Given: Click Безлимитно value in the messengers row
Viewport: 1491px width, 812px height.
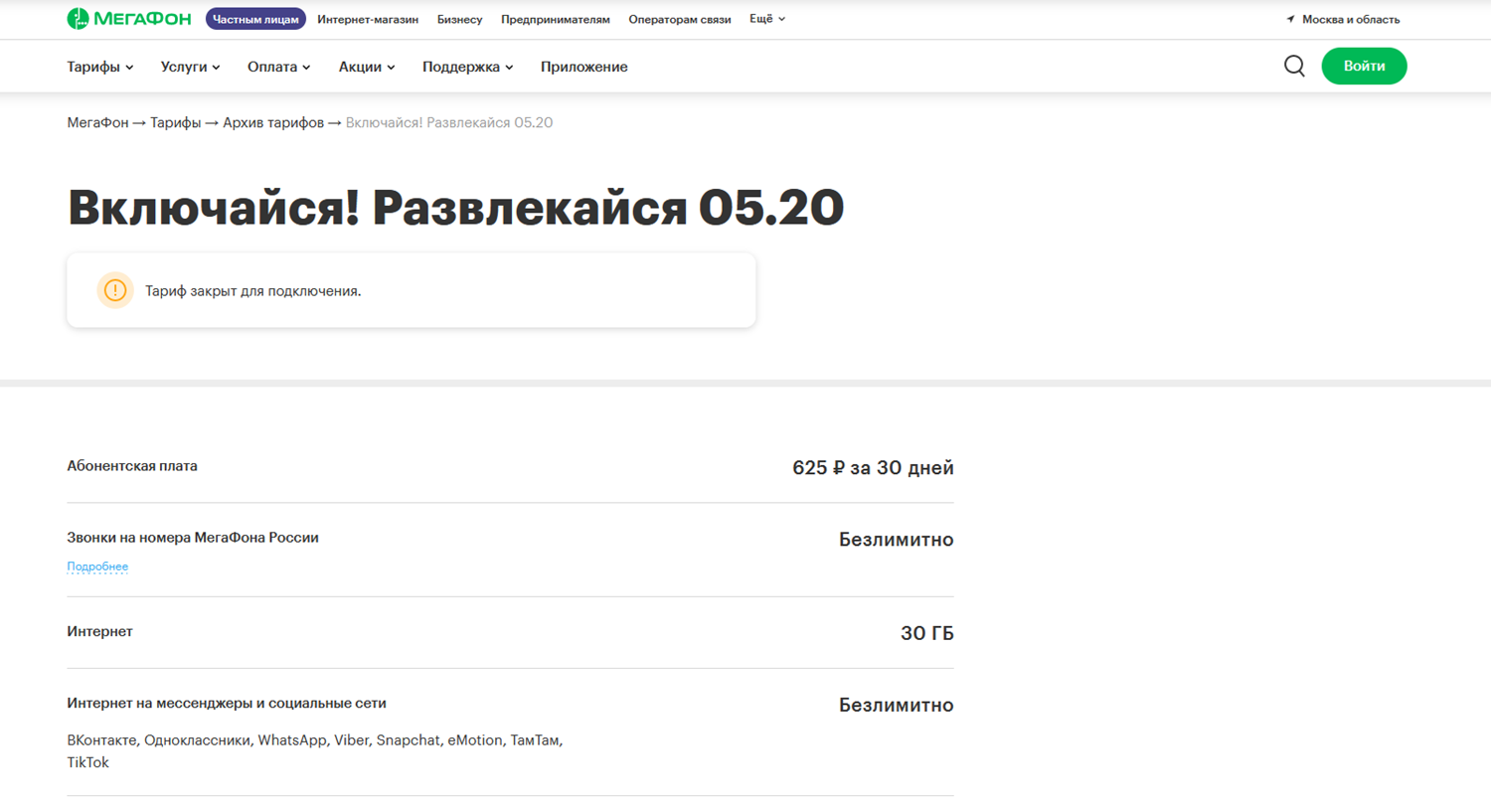Looking at the screenshot, I should pos(896,705).
